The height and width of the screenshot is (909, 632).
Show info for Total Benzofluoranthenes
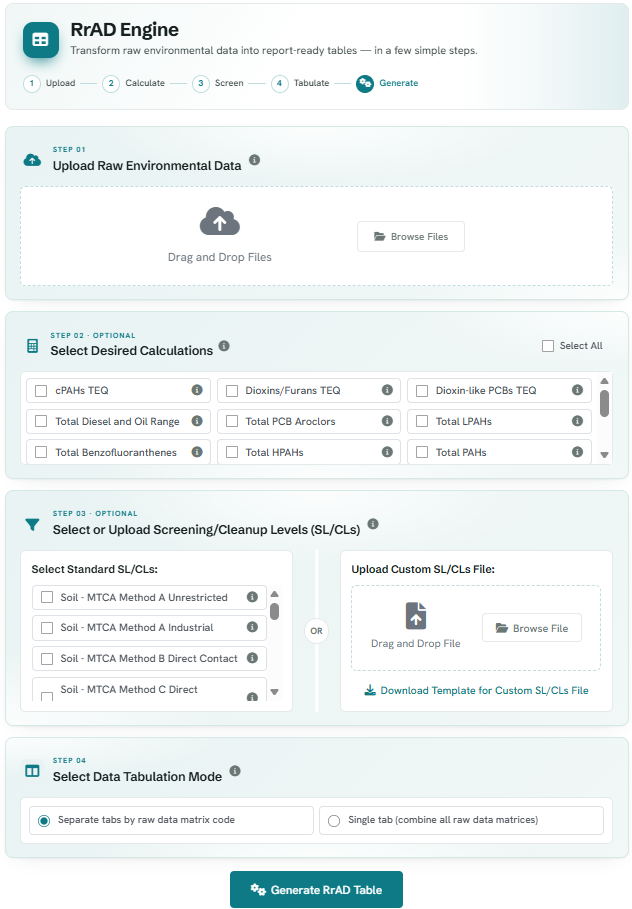197,452
